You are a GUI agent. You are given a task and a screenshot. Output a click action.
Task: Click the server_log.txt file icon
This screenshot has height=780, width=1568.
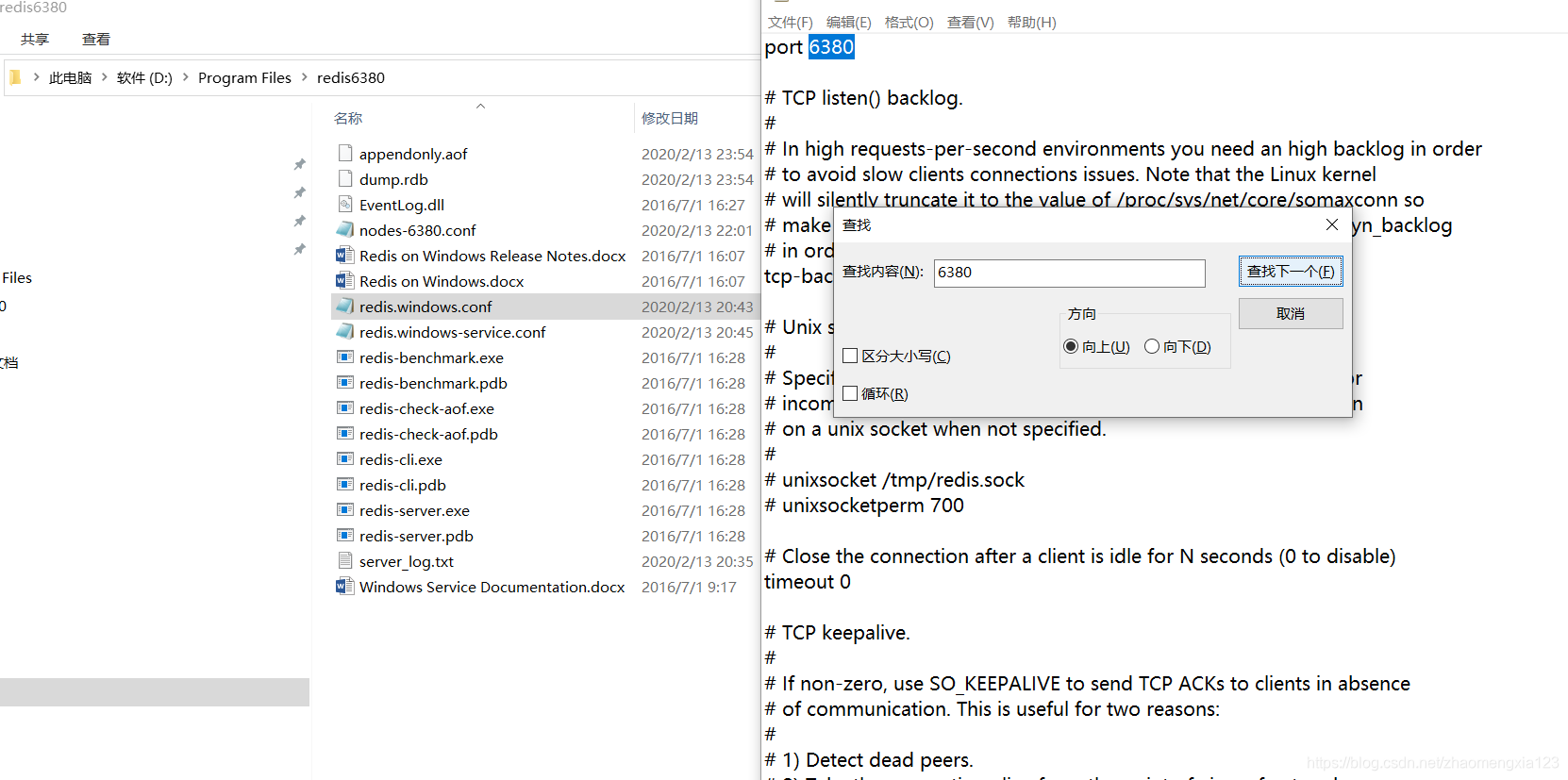[x=345, y=560]
